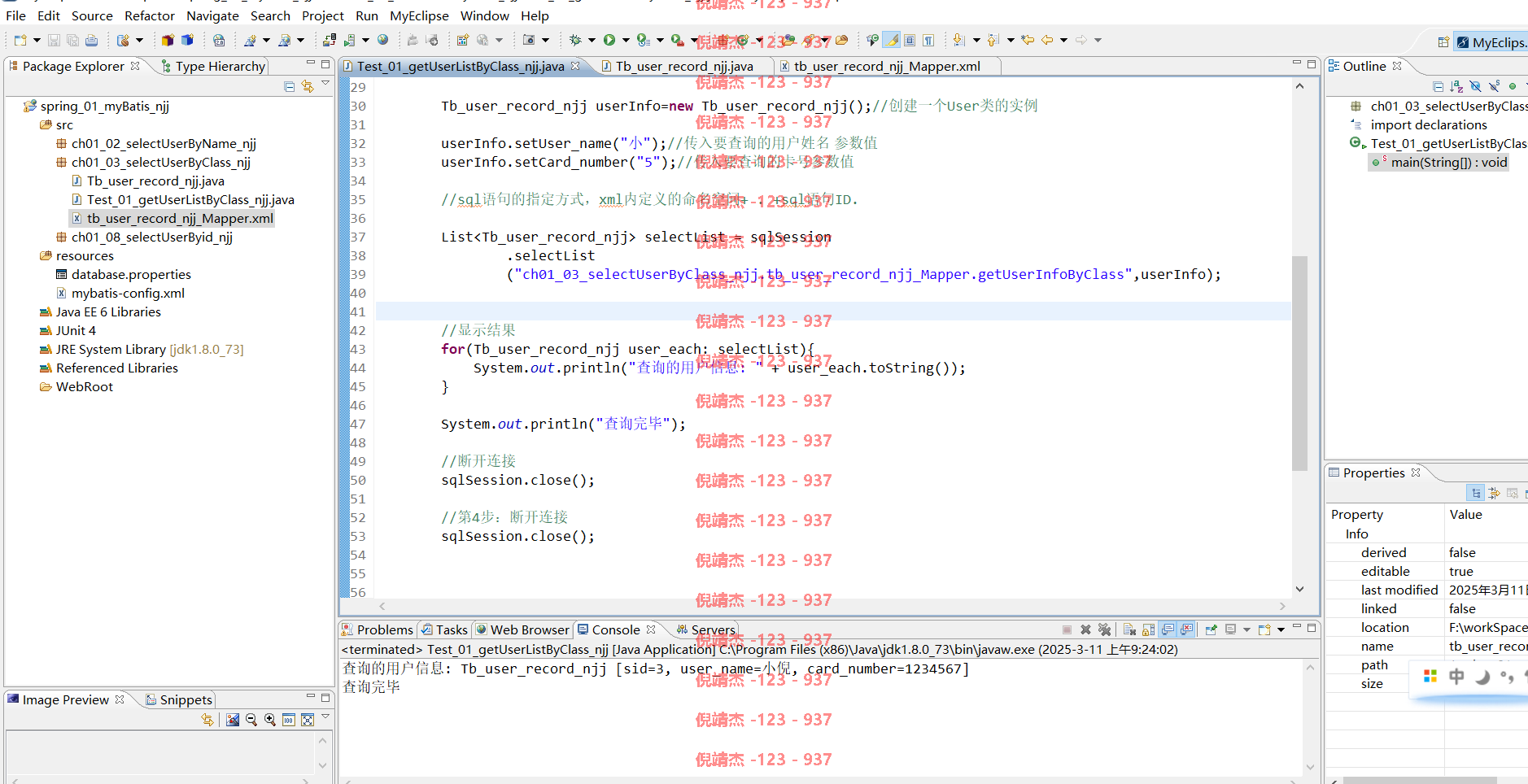The height and width of the screenshot is (784, 1528).
Task: Click the IME moon icon
Action: tap(1482, 676)
